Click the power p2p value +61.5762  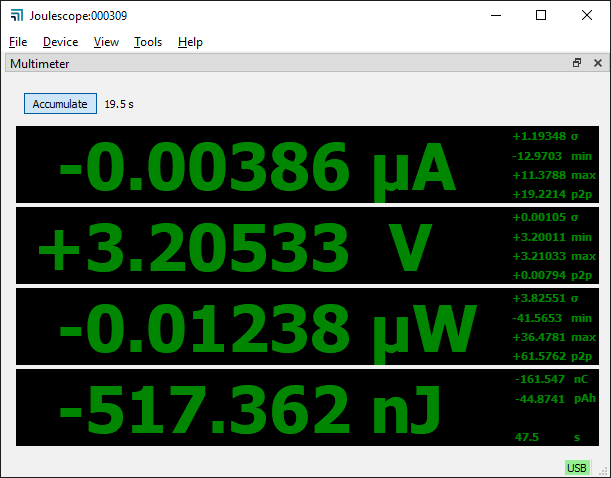tap(539, 356)
